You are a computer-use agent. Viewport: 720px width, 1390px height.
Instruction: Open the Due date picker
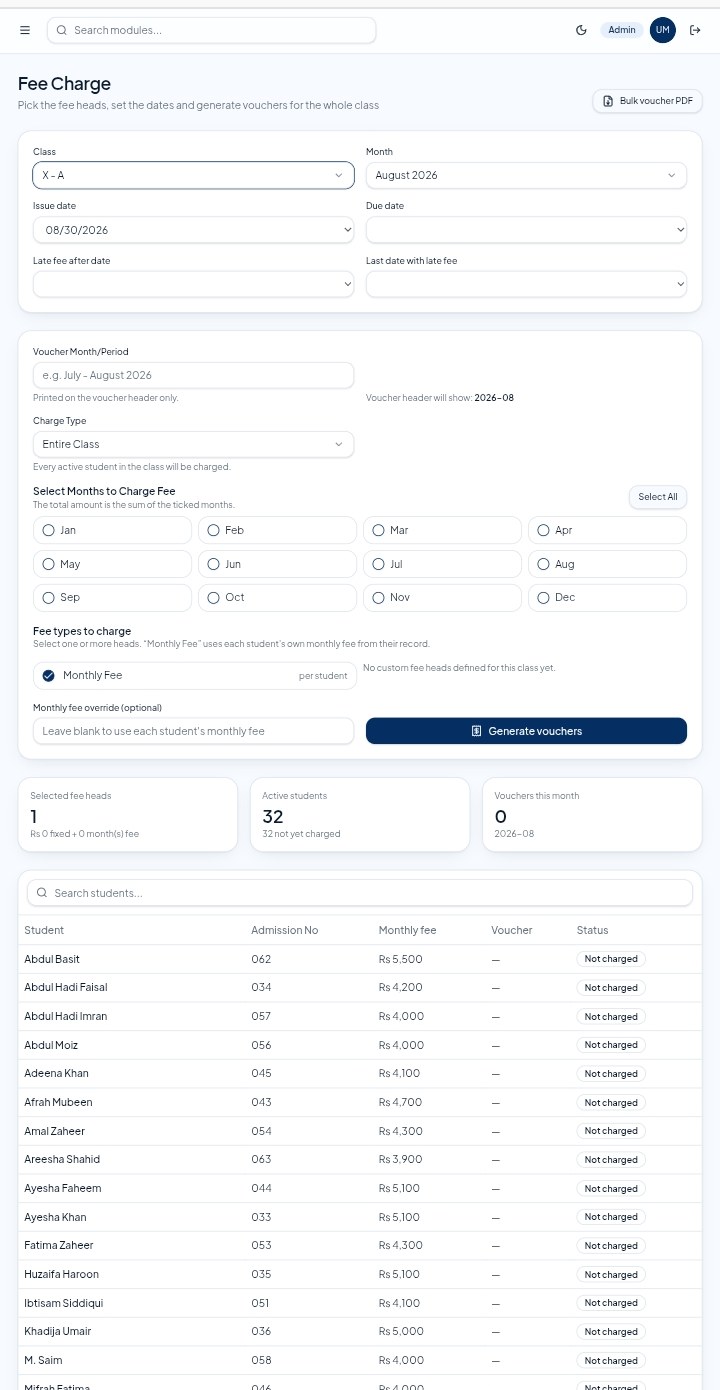(x=526, y=230)
